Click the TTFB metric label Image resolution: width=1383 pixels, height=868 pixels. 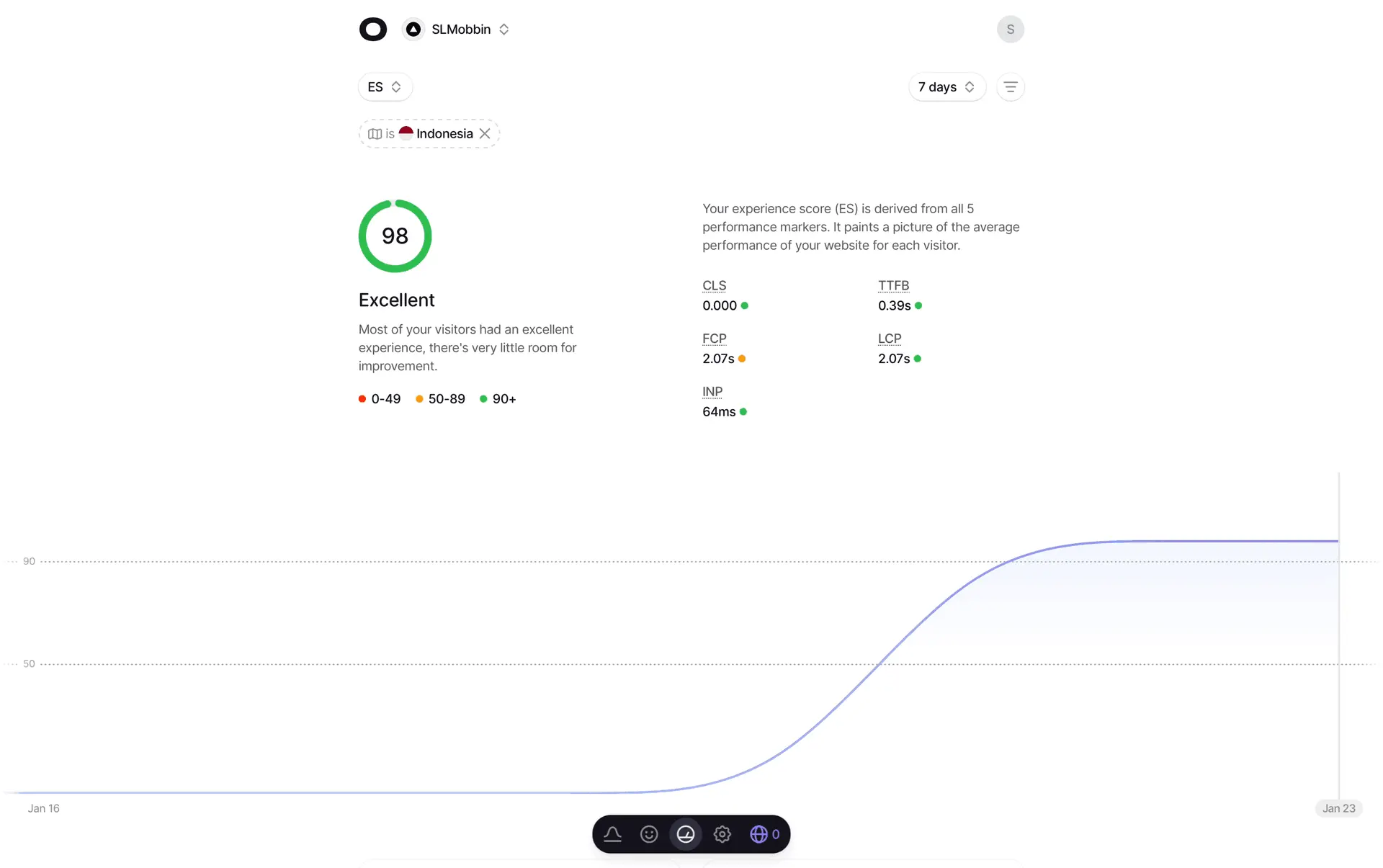pyautogui.click(x=893, y=285)
